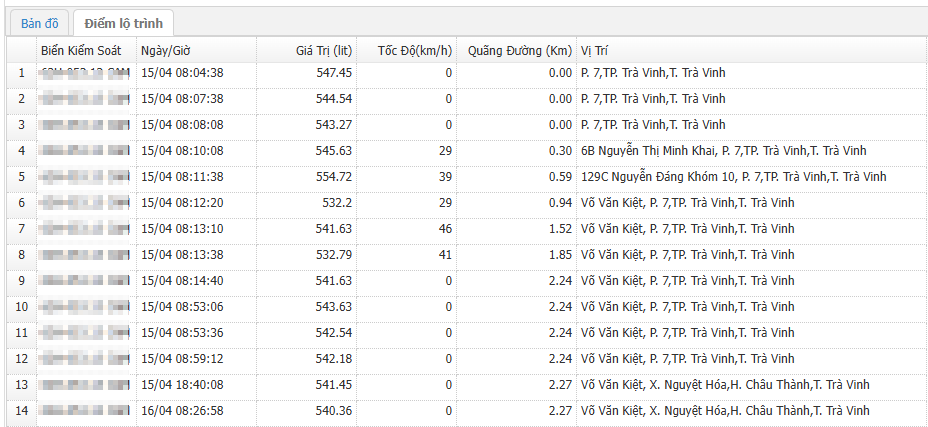Click the Tốc Độ(km/h) column header
This screenshot has height=427, width=928.
coord(416,50)
